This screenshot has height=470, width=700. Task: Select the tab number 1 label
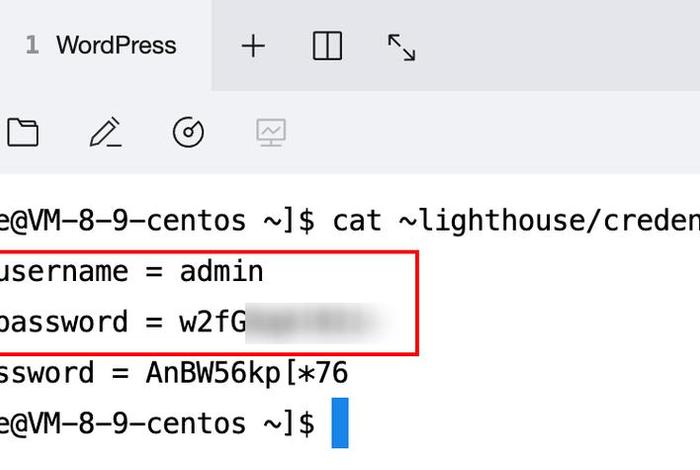coord(32,45)
